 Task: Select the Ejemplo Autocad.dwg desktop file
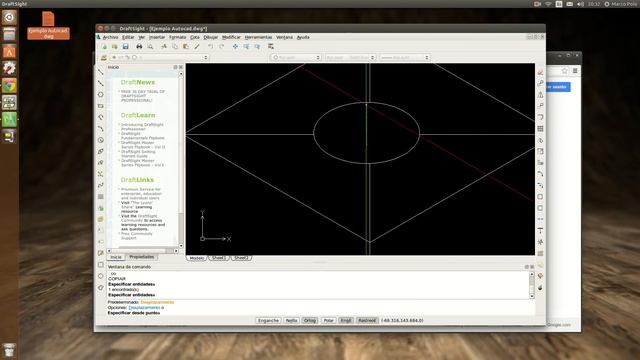coord(48,25)
